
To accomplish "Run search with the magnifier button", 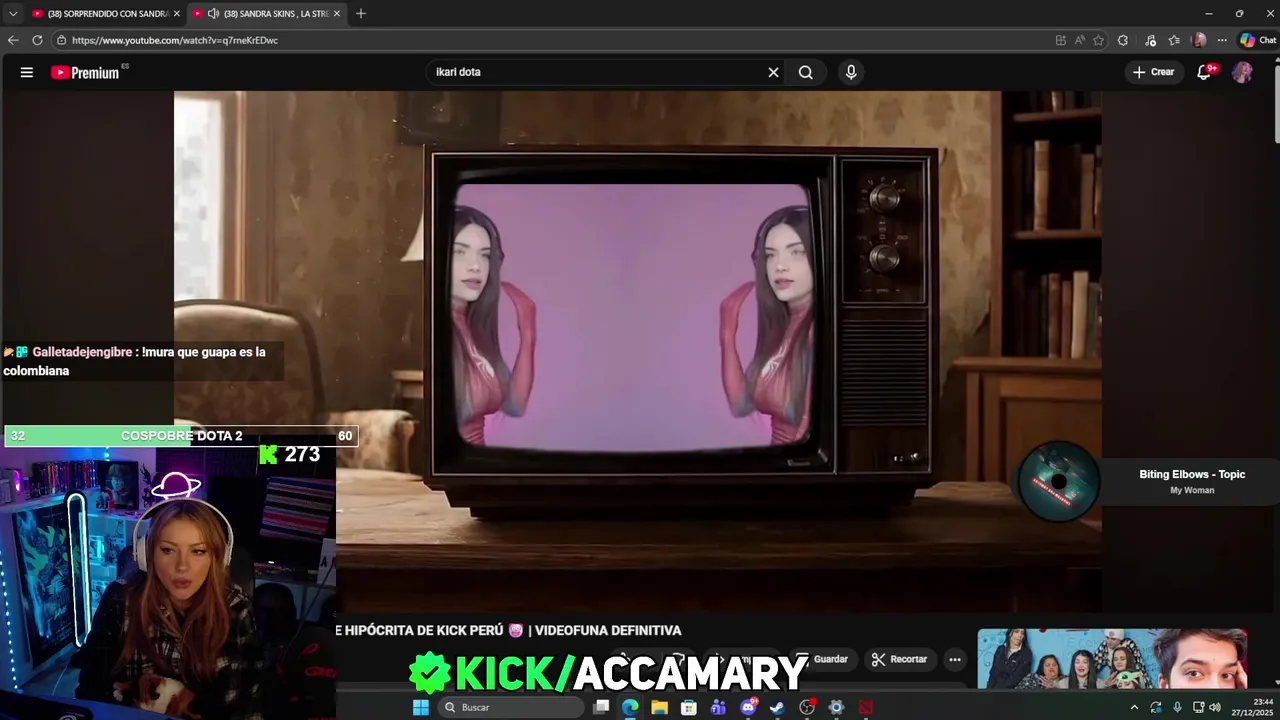I will 805,72.
